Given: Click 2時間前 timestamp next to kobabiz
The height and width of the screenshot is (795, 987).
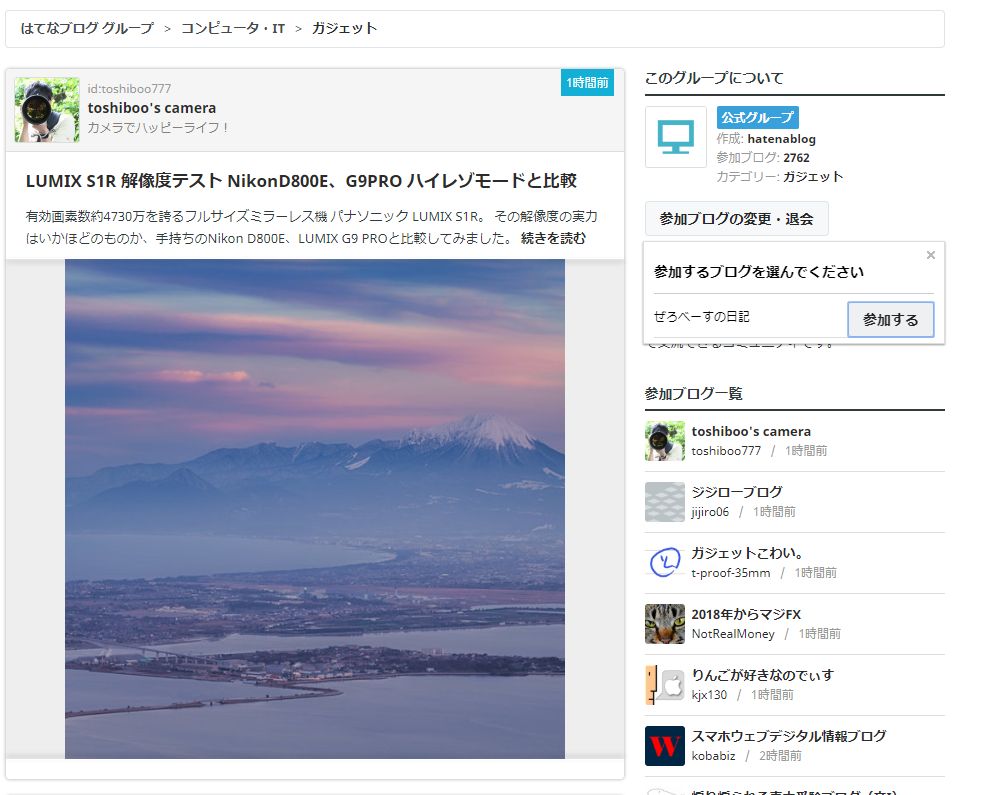Looking at the screenshot, I should coord(780,756).
